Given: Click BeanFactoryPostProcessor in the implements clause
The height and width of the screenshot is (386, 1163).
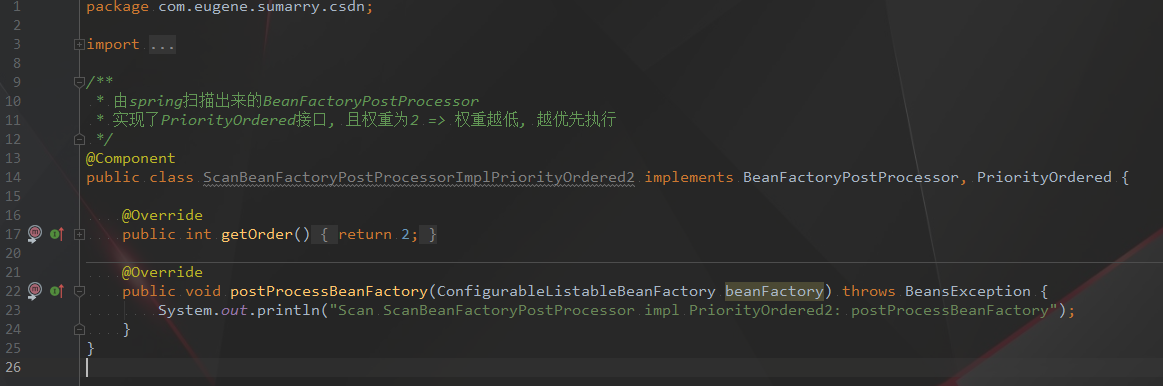Looking at the screenshot, I should click(x=851, y=177).
